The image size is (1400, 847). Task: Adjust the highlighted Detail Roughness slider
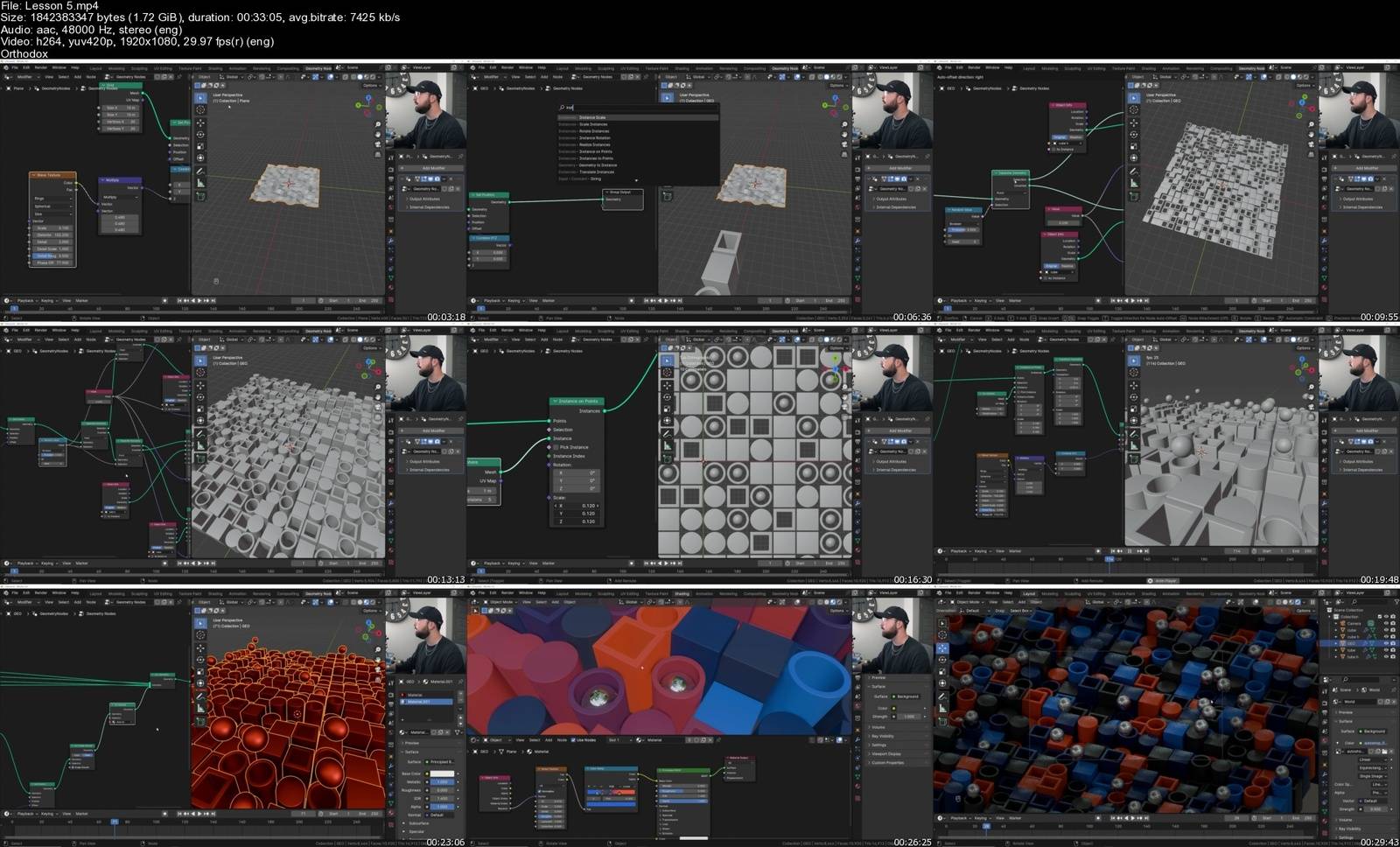click(x=52, y=255)
